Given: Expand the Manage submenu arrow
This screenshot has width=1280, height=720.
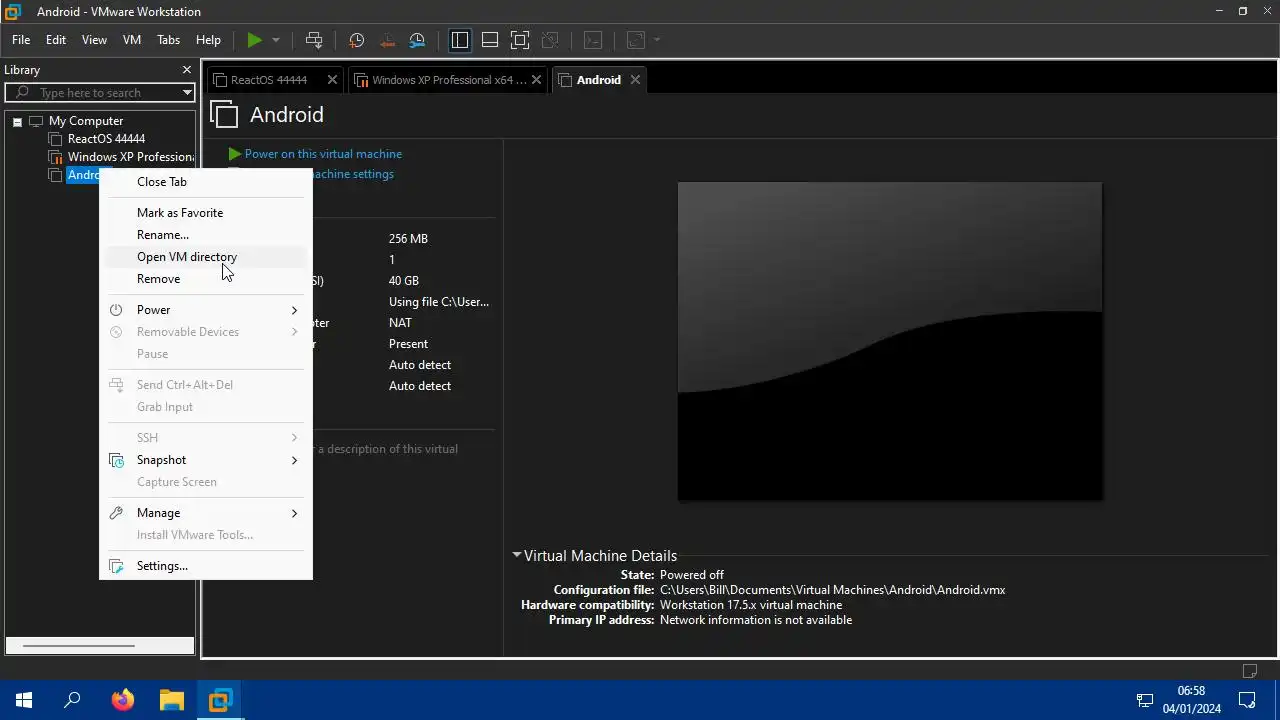Looking at the screenshot, I should (294, 513).
